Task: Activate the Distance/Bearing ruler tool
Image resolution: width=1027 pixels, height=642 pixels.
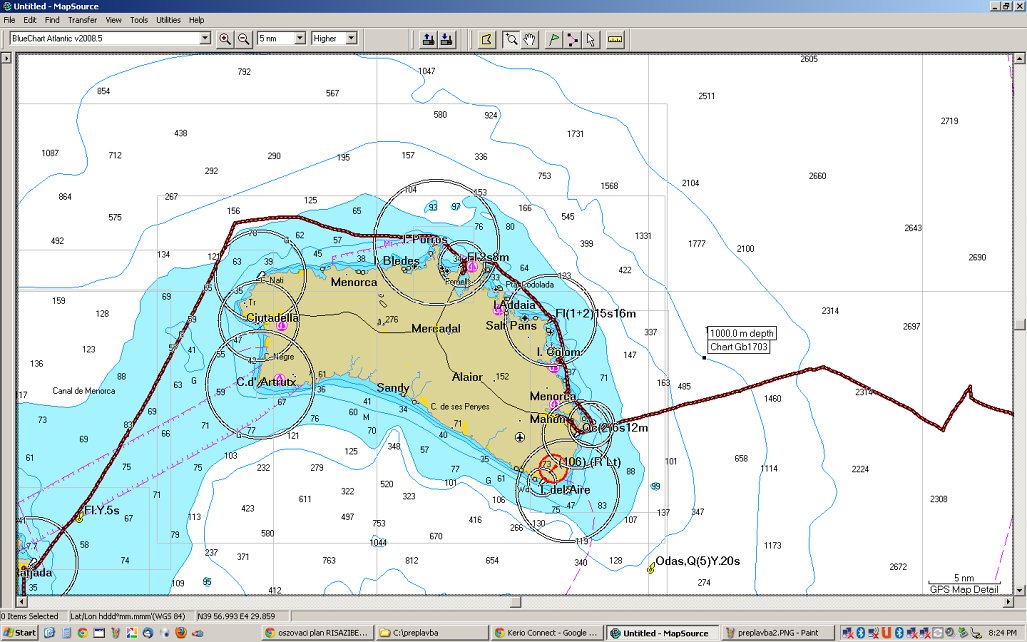Action: (615, 39)
